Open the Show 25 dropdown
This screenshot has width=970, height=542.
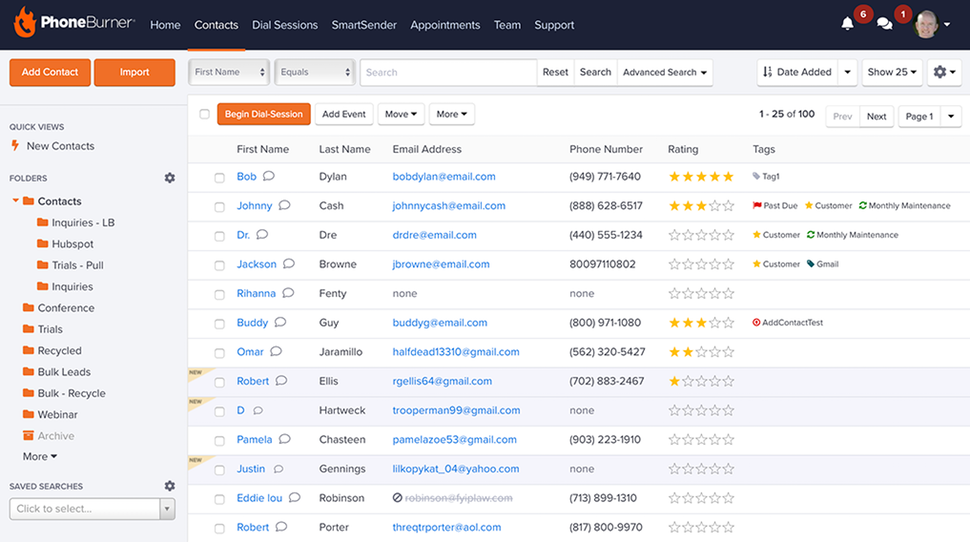(x=892, y=72)
